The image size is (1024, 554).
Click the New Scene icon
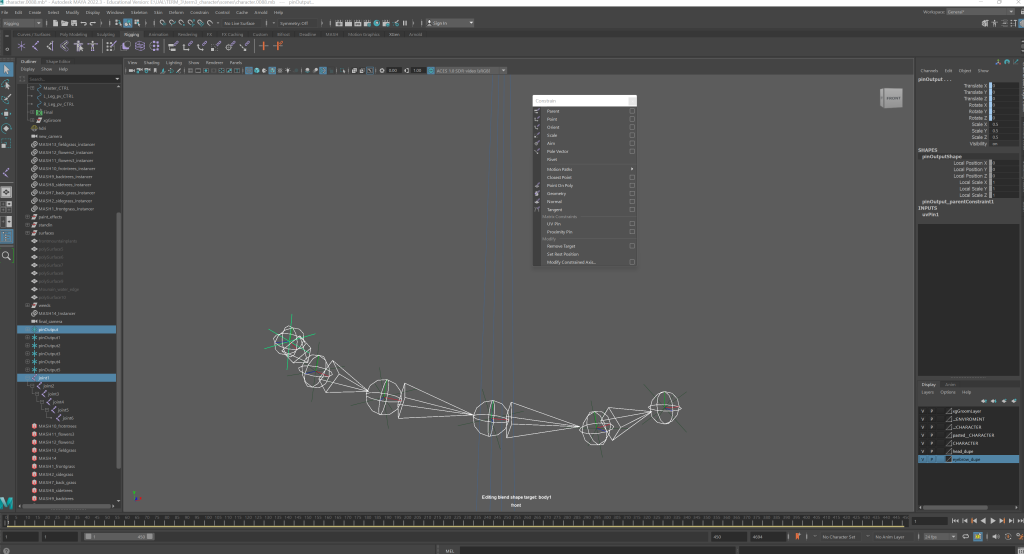[56, 23]
